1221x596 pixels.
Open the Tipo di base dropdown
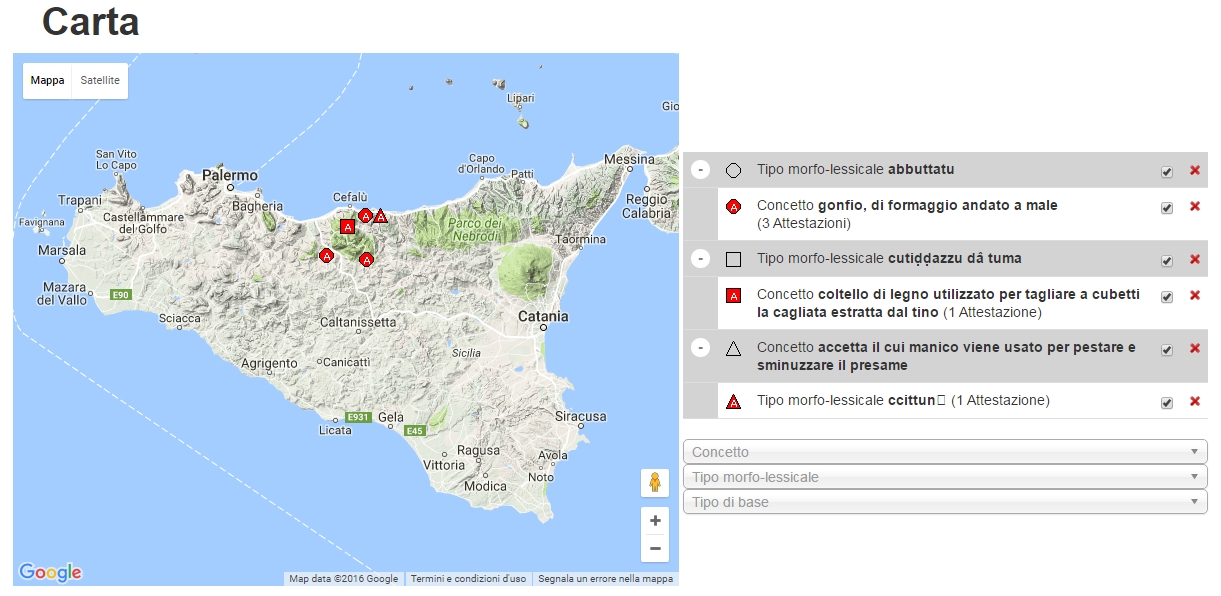tap(944, 502)
